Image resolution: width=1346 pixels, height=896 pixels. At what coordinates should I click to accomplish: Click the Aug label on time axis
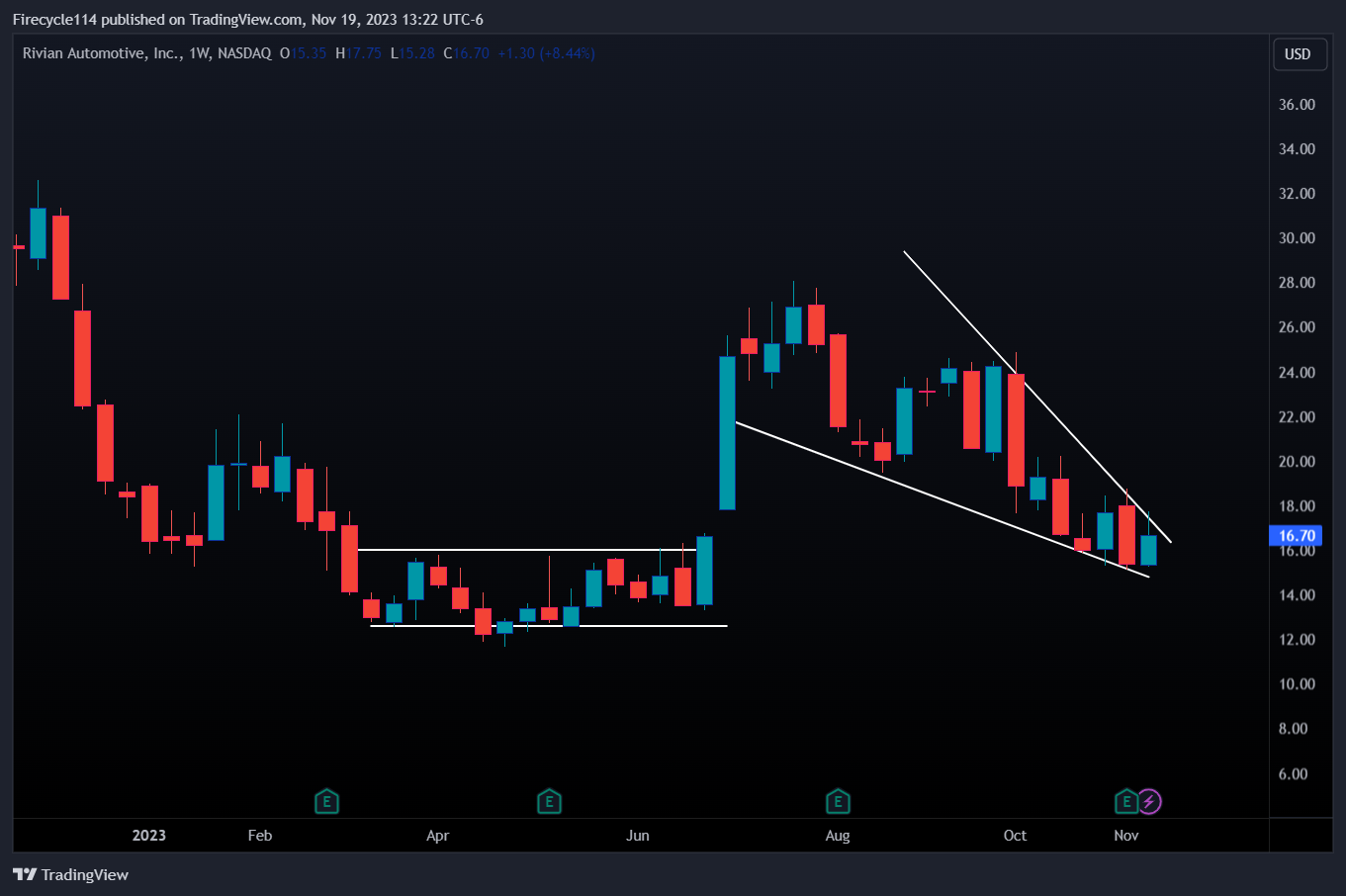(x=838, y=836)
